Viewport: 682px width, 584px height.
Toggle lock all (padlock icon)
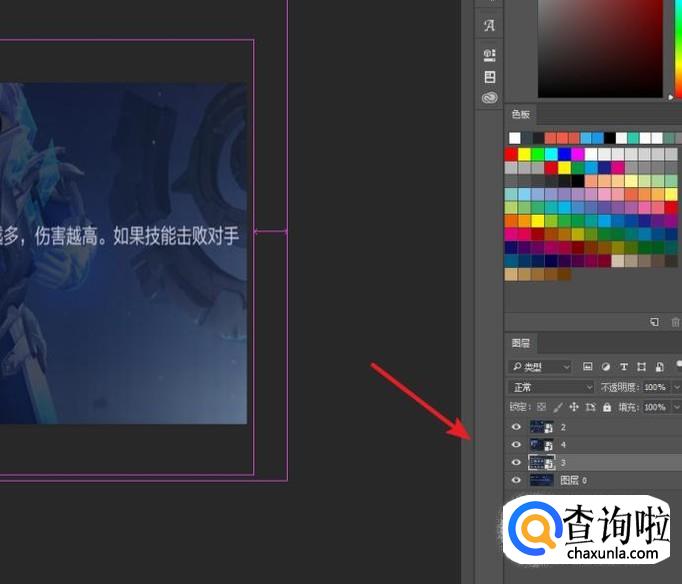[x=607, y=407]
